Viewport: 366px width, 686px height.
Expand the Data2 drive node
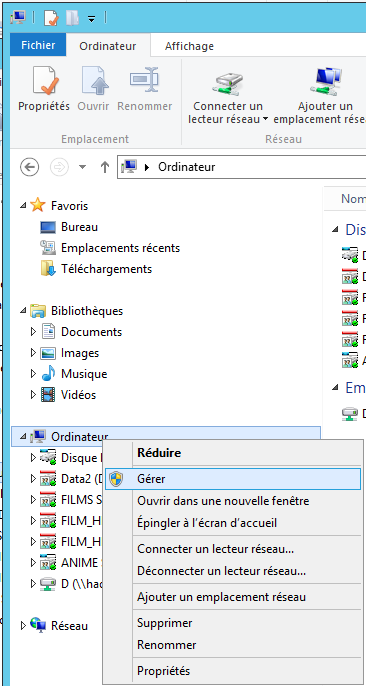tap(34, 478)
